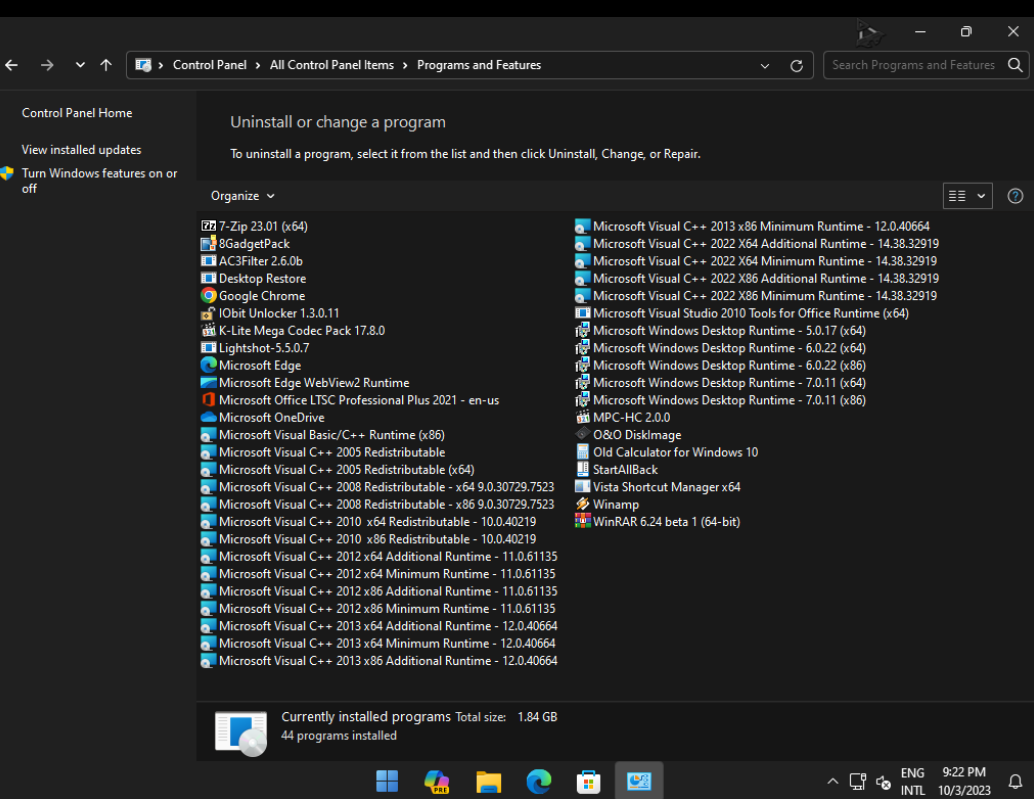Image resolution: width=1034 pixels, height=799 pixels.
Task: Expand the view options dropdown arrow
Action: tap(981, 196)
